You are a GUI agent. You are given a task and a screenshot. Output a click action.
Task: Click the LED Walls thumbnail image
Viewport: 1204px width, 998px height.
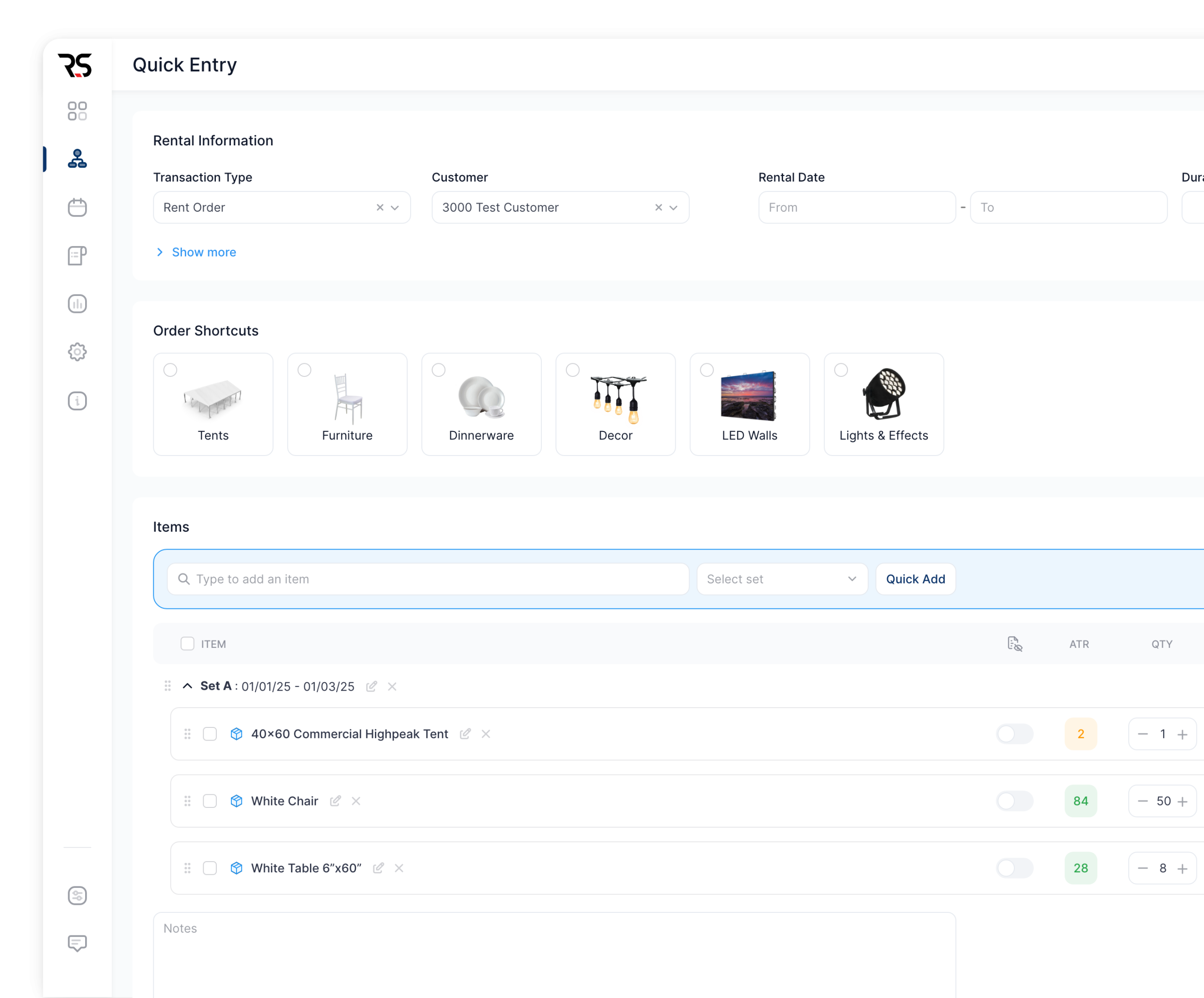(749, 396)
